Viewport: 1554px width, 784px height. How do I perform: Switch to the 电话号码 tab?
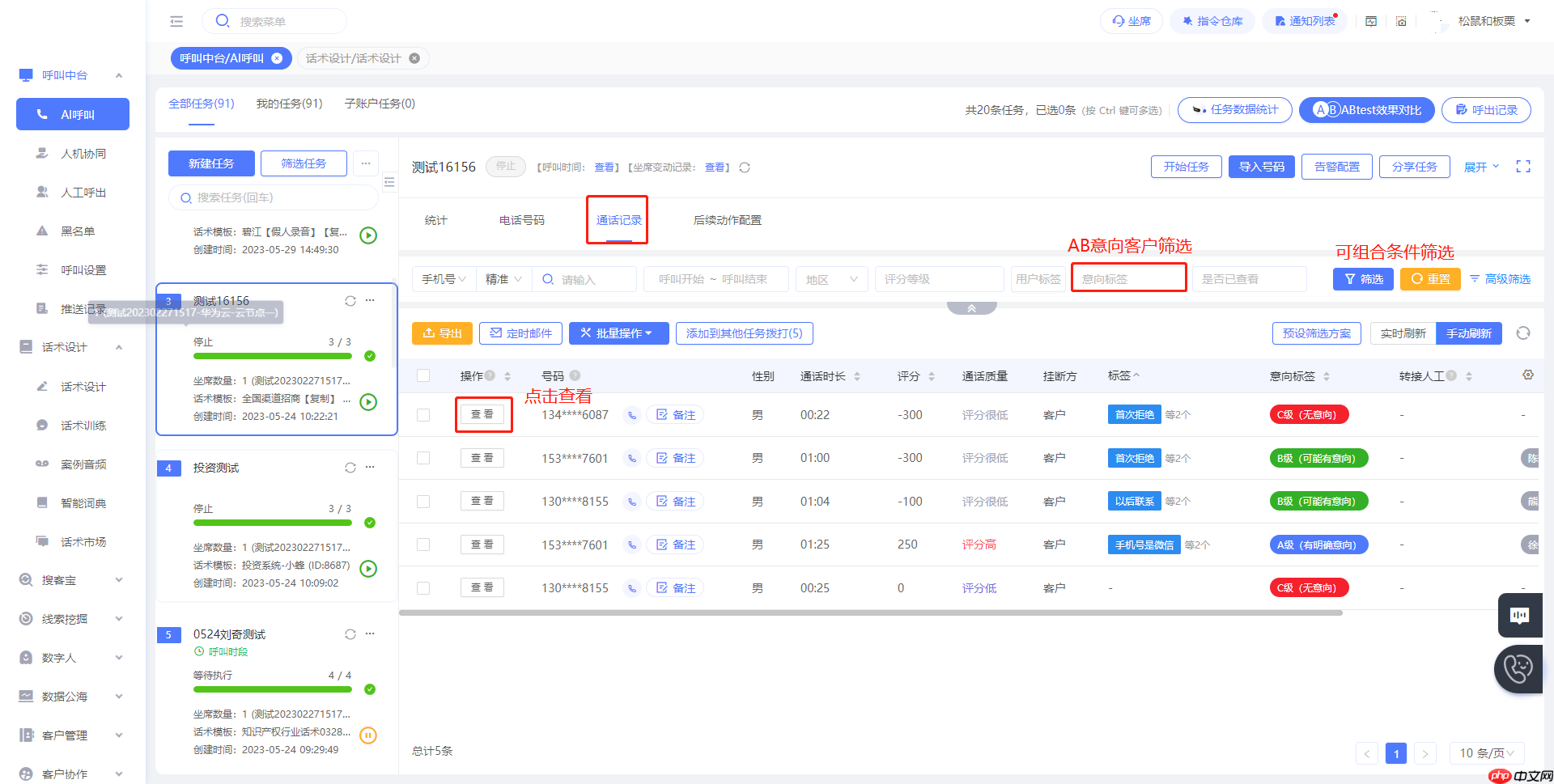click(x=522, y=220)
